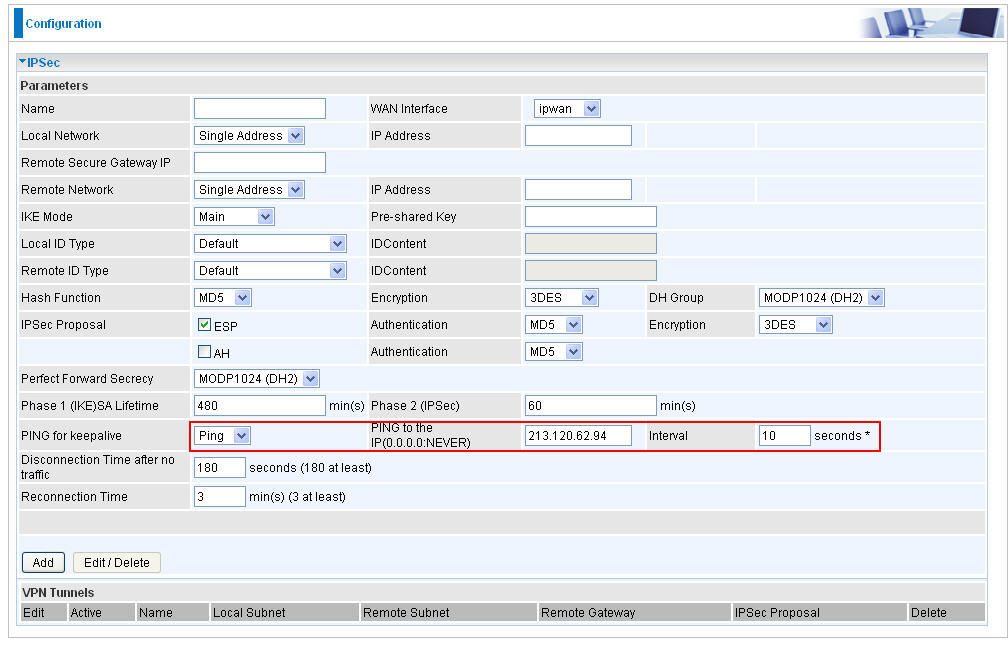The image size is (1008, 671).
Task: Open the DH Group dropdown
Action: click(x=822, y=298)
